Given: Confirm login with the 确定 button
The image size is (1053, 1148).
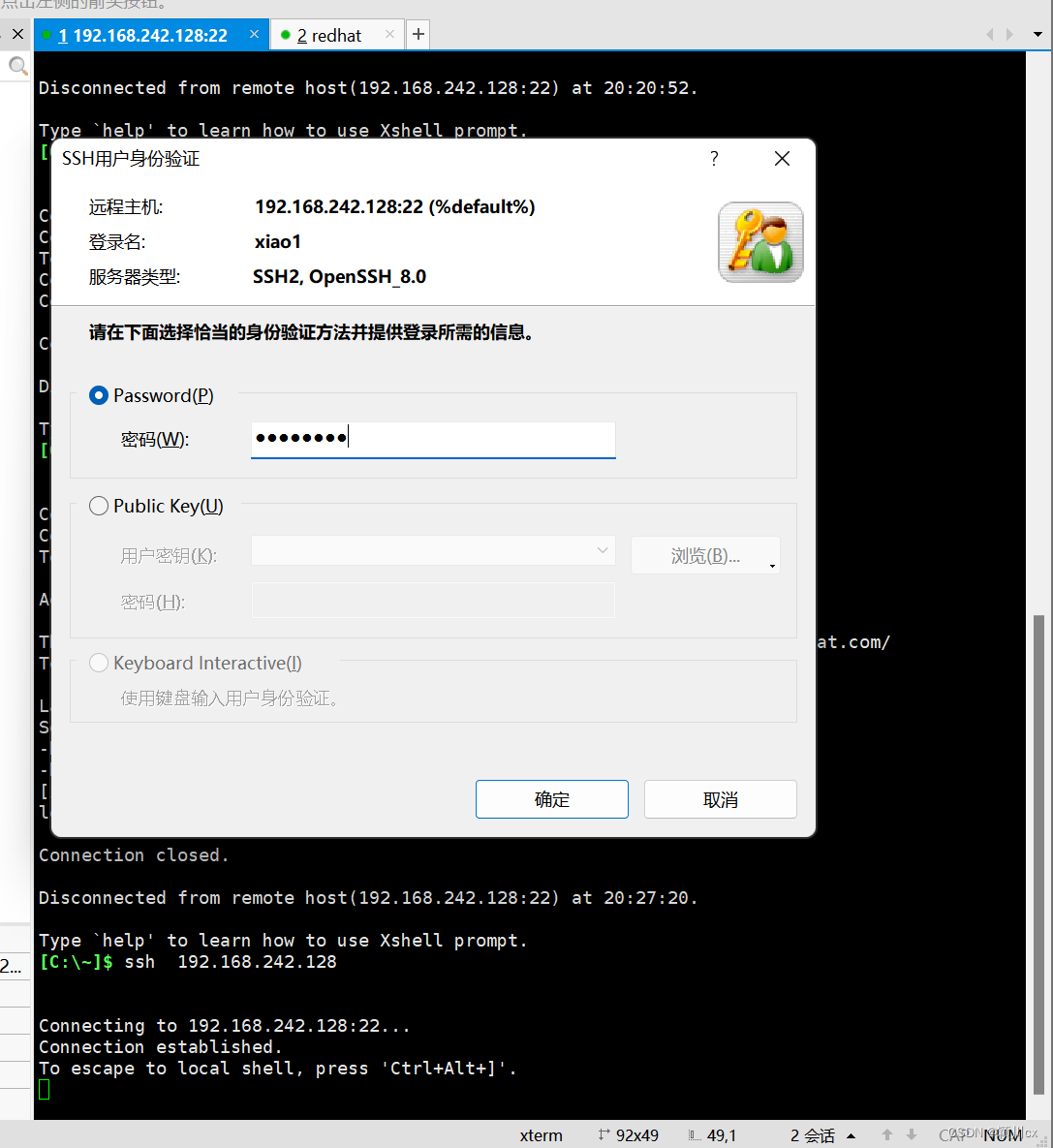Looking at the screenshot, I should point(551,799).
